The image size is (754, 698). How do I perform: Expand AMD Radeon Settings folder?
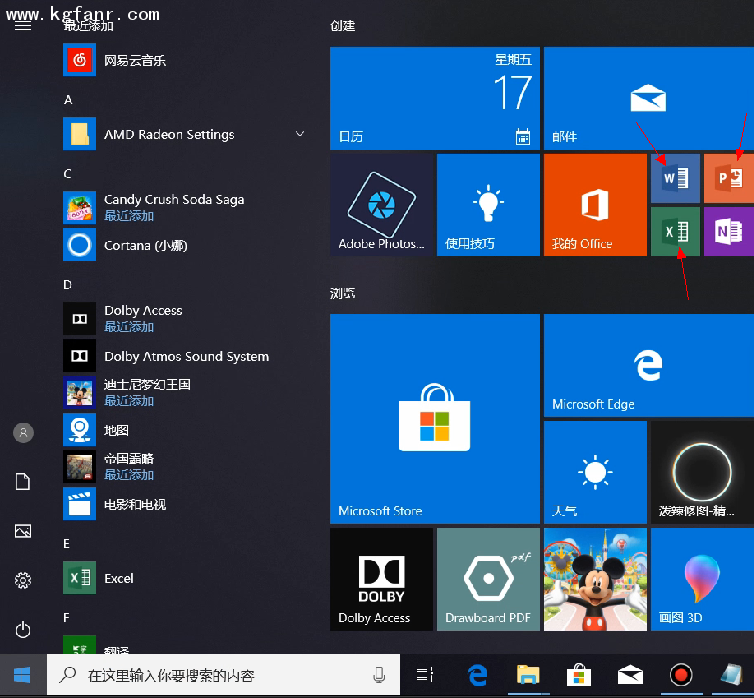click(300, 134)
